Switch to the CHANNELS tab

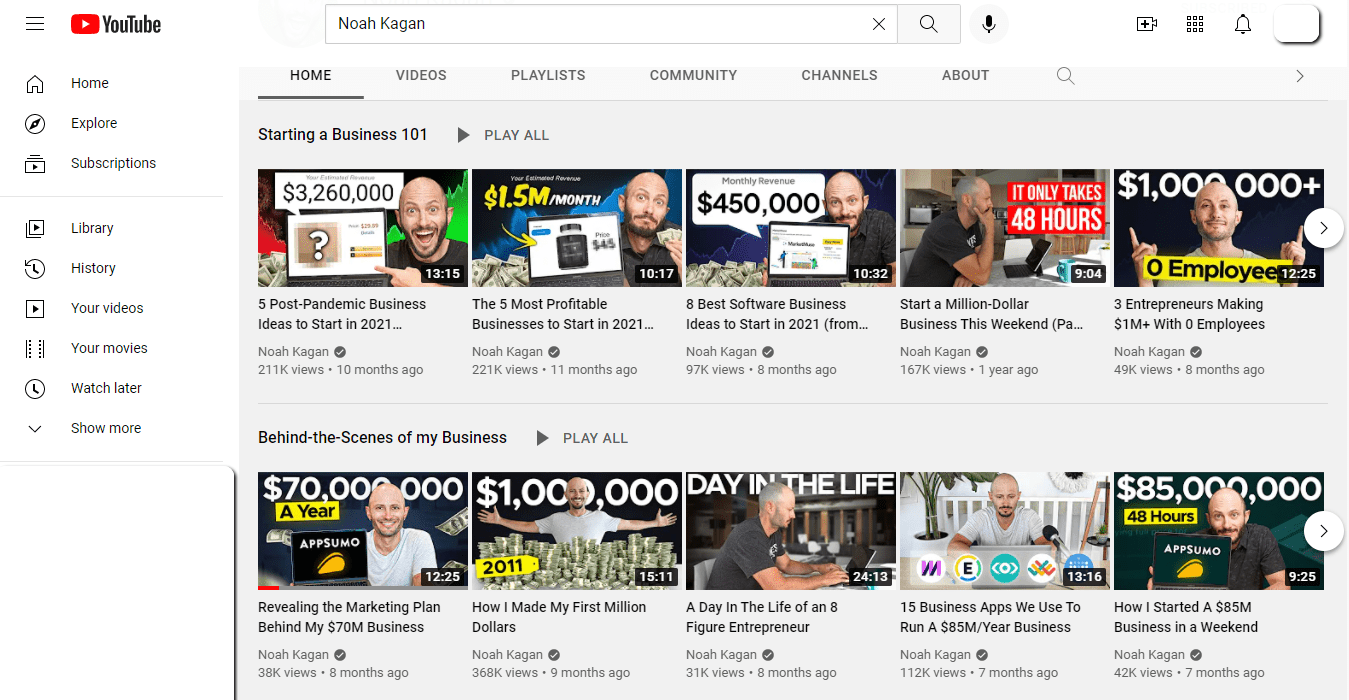tap(839, 75)
